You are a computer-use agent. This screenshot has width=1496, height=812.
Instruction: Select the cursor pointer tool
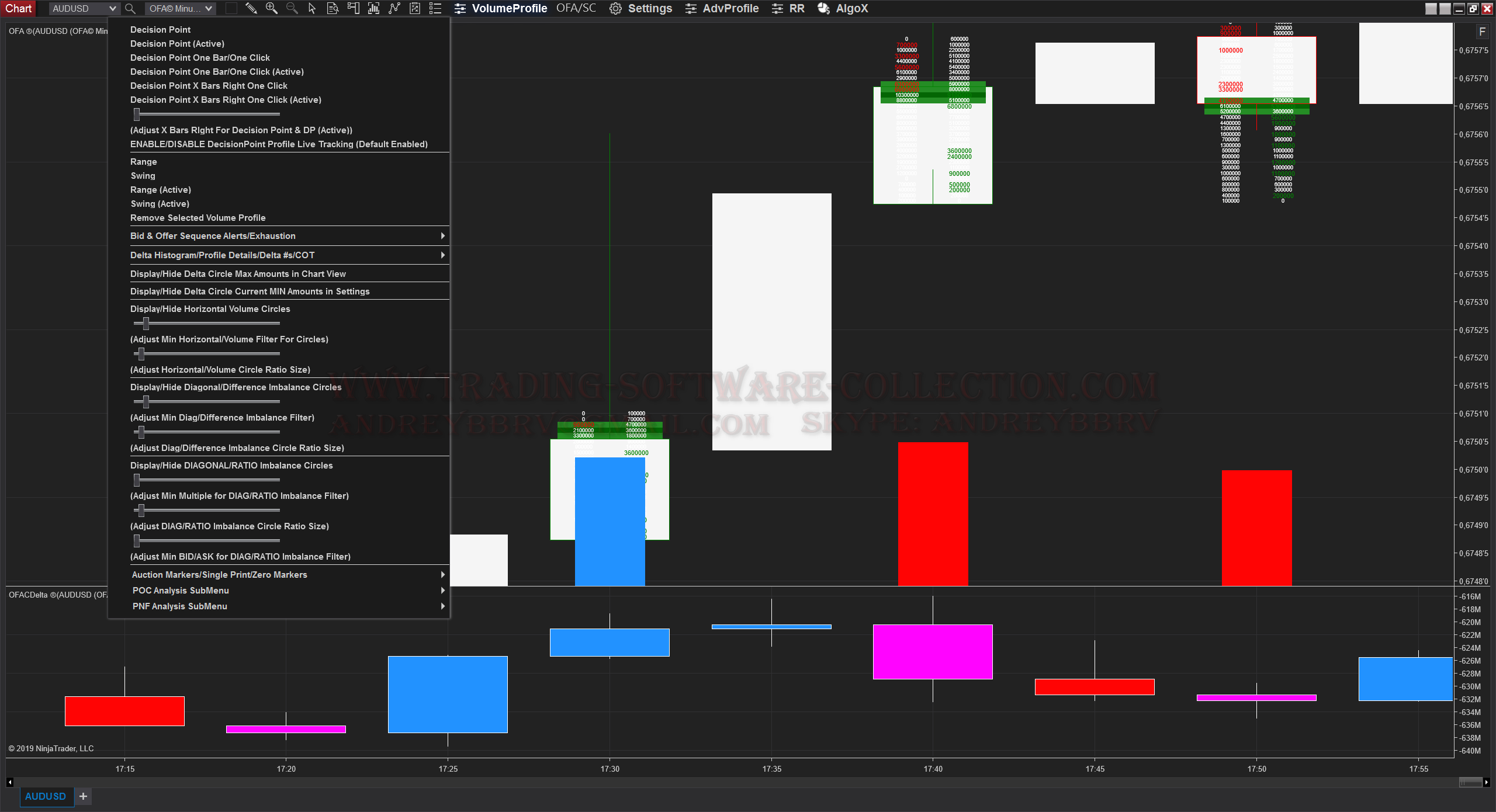click(x=312, y=8)
